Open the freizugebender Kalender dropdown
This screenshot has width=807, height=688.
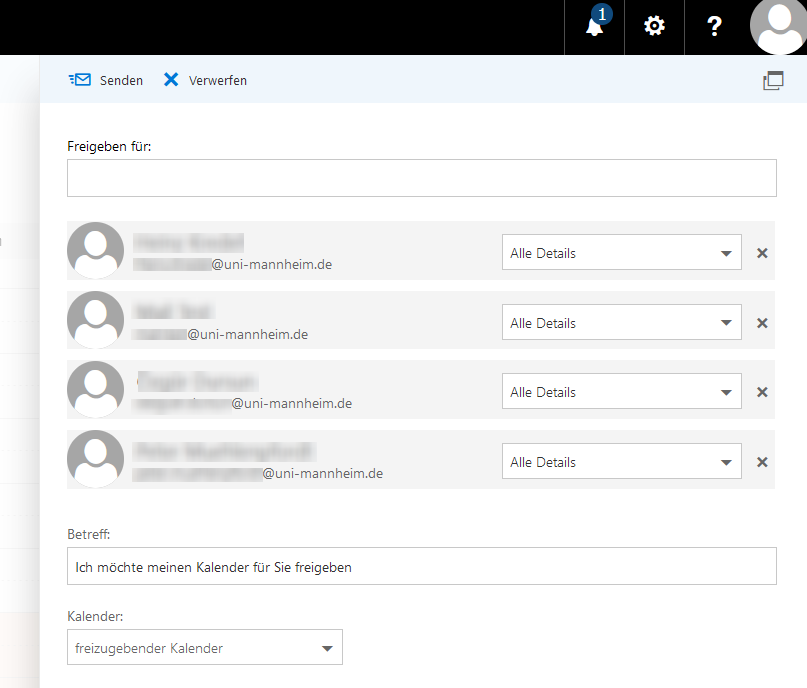coord(205,647)
